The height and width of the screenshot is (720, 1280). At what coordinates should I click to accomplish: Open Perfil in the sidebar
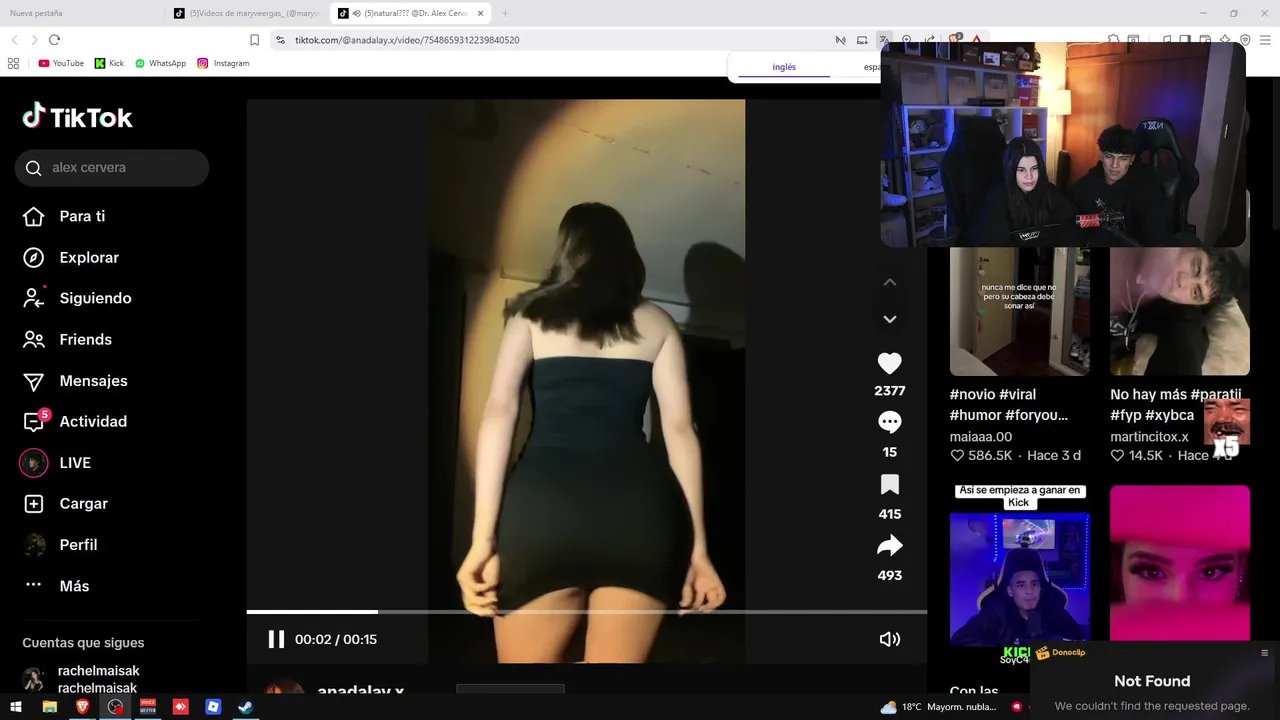[x=78, y=545]
